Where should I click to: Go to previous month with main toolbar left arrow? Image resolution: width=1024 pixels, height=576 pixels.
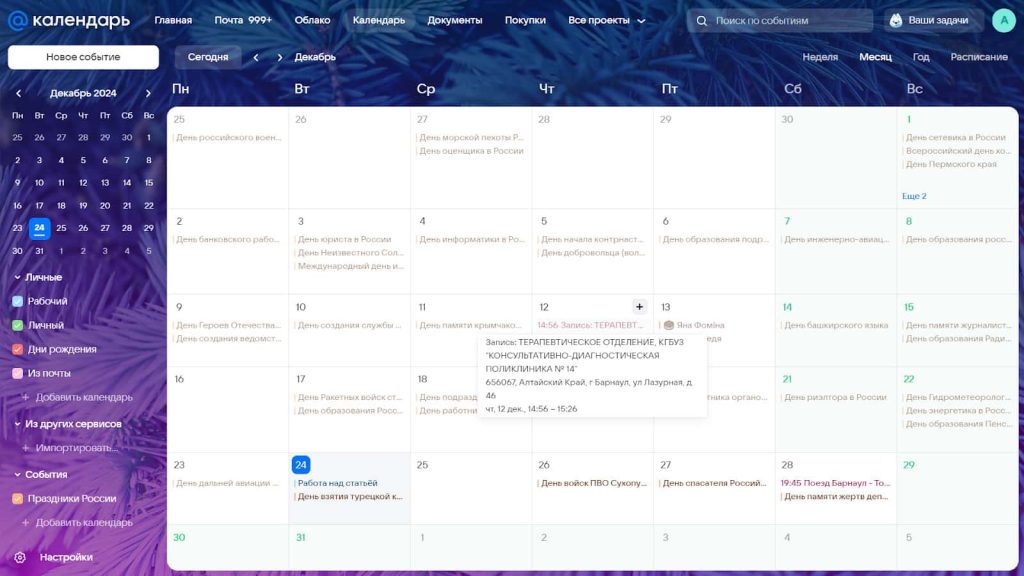[256, 57]
